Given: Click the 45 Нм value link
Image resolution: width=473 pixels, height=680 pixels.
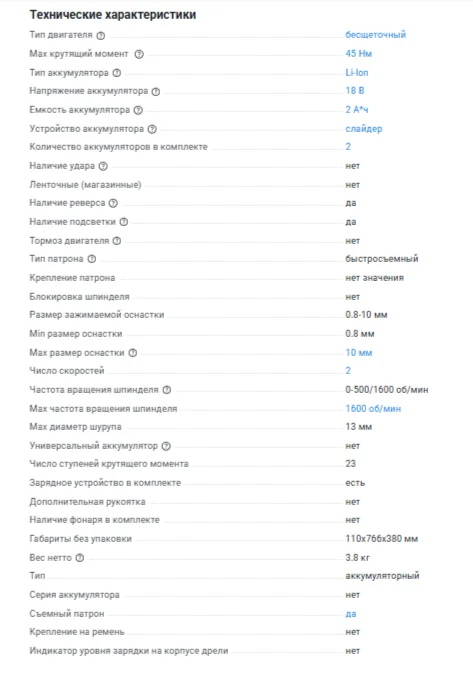Looking at the screenshot, I should coord(359,53).
